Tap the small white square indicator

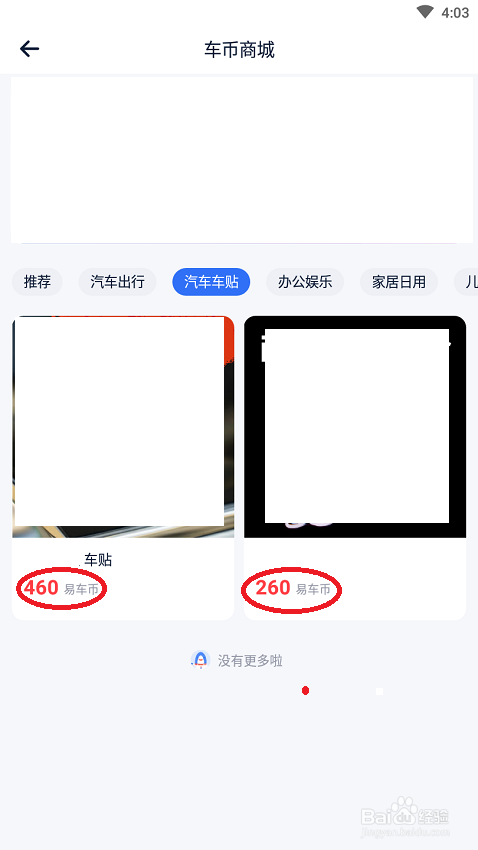pos(379,691)
